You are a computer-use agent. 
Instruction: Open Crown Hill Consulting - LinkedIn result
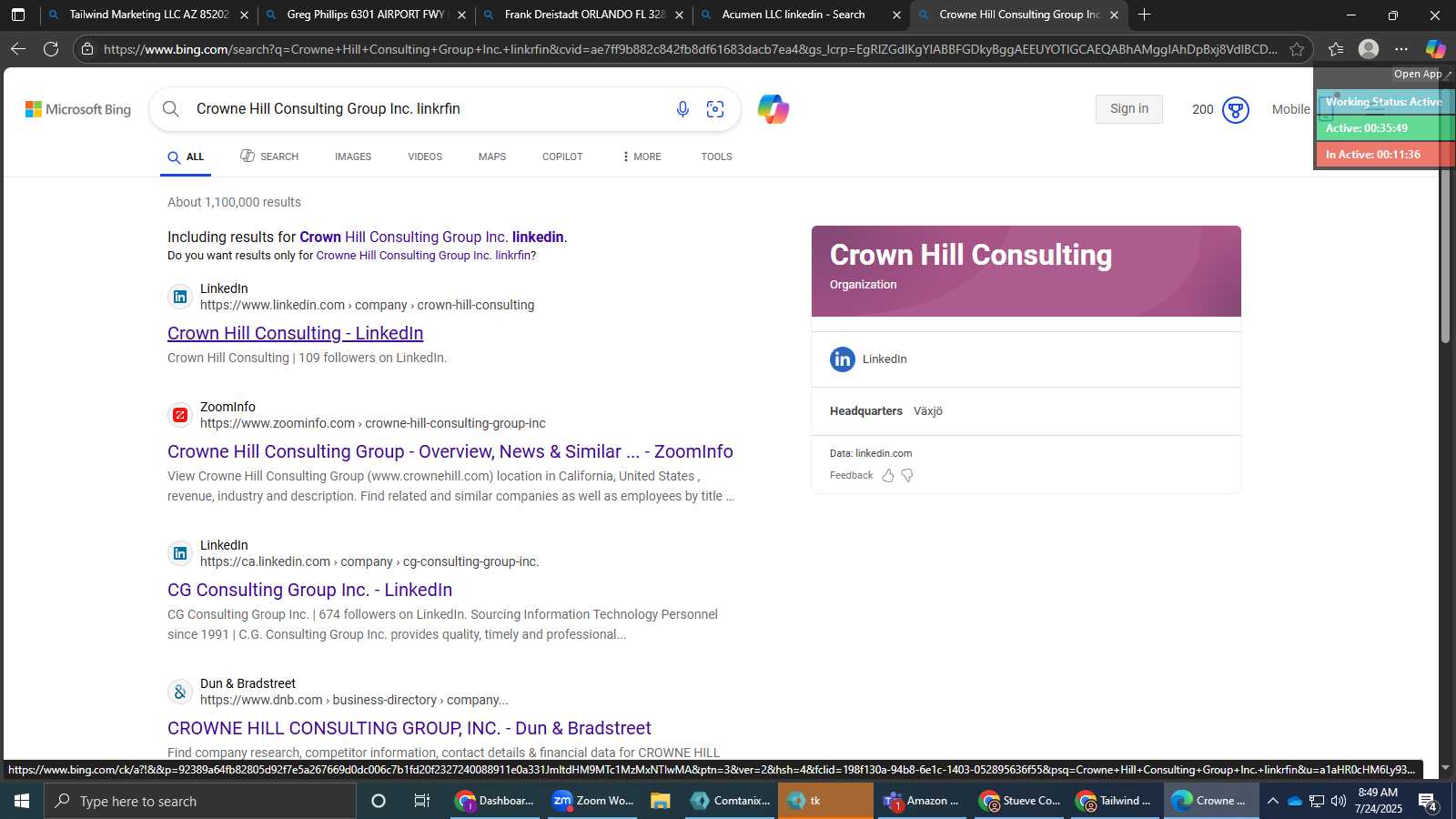tap(295, 333)
